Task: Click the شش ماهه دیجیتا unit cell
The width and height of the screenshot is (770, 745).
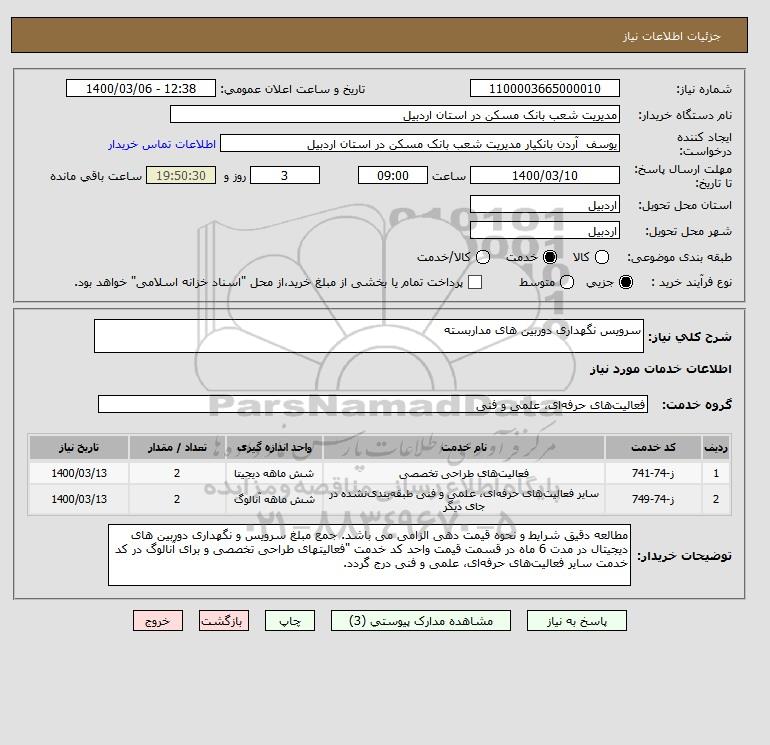Action: point(274,473)
